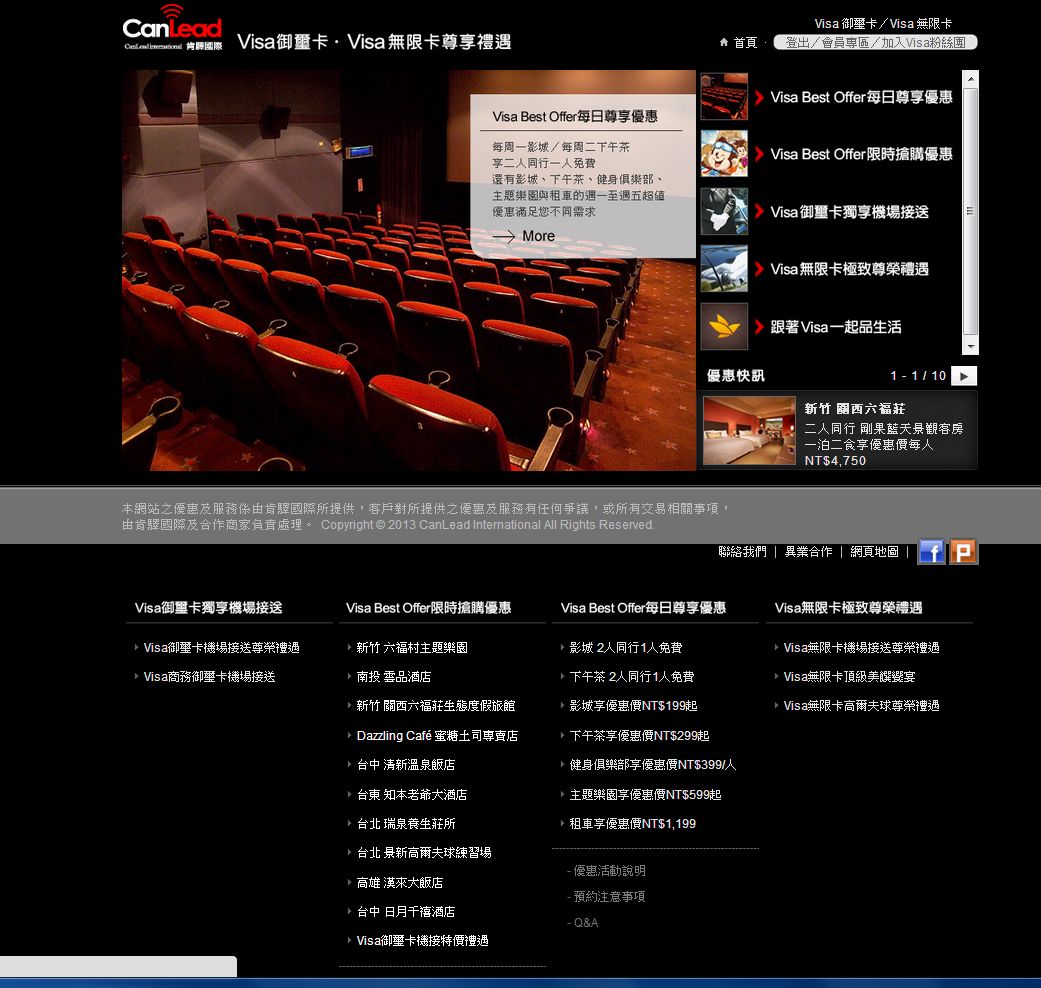Viewport: 1041px width, 988px height.
Task: Click the offer list scrollbar thumb
Action: click(x=971, y=212)
